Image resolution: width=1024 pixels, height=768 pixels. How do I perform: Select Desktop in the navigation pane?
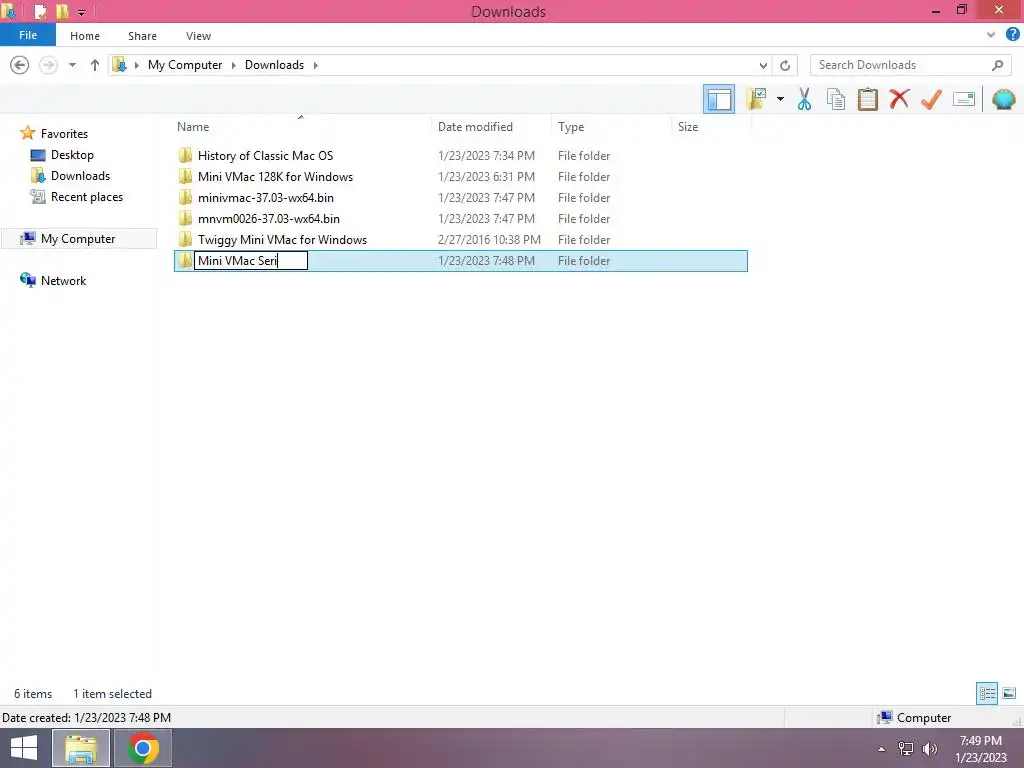(x=72, y=155)
